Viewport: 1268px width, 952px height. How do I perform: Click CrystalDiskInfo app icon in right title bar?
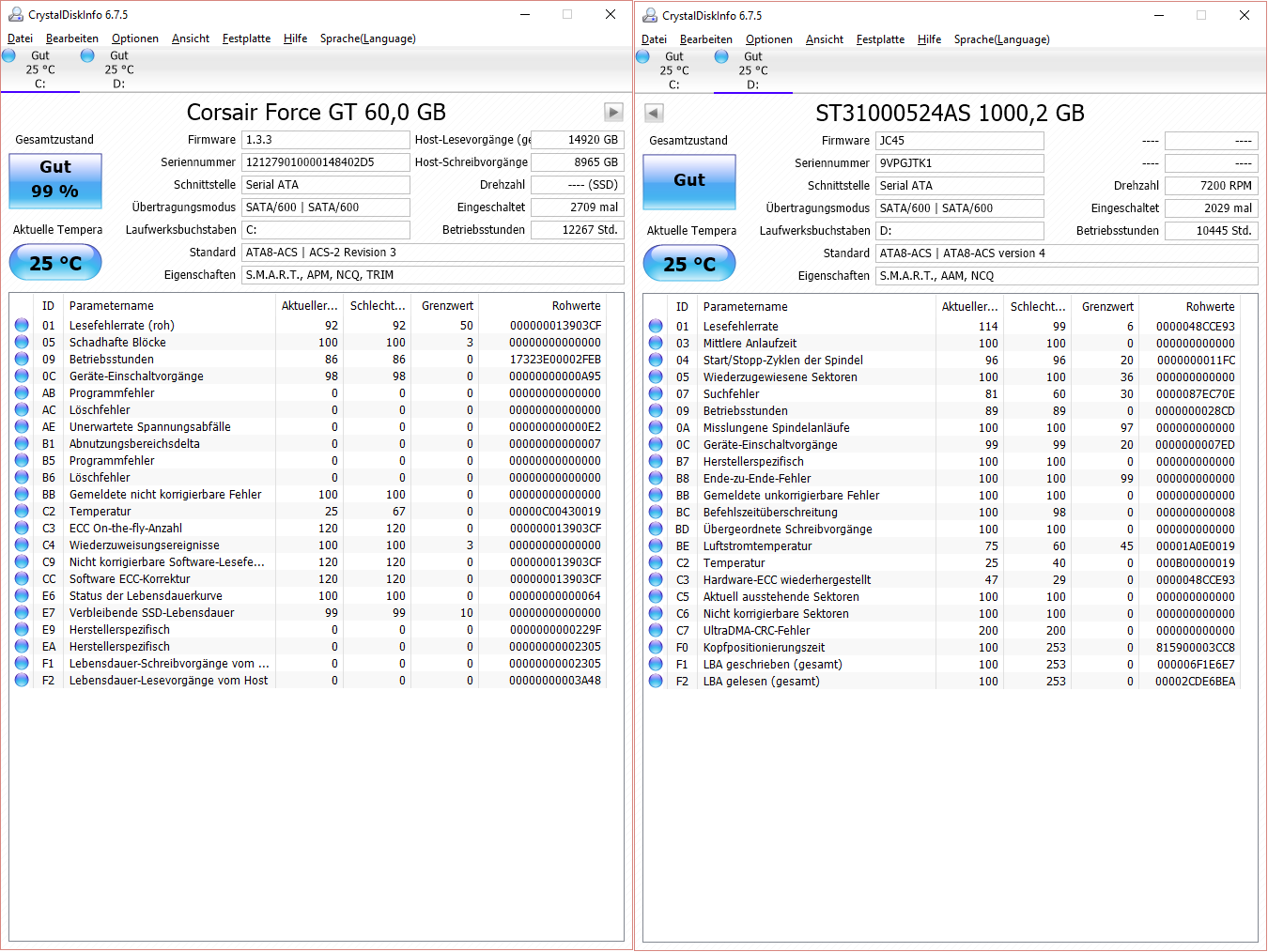(x=650, y=15)
